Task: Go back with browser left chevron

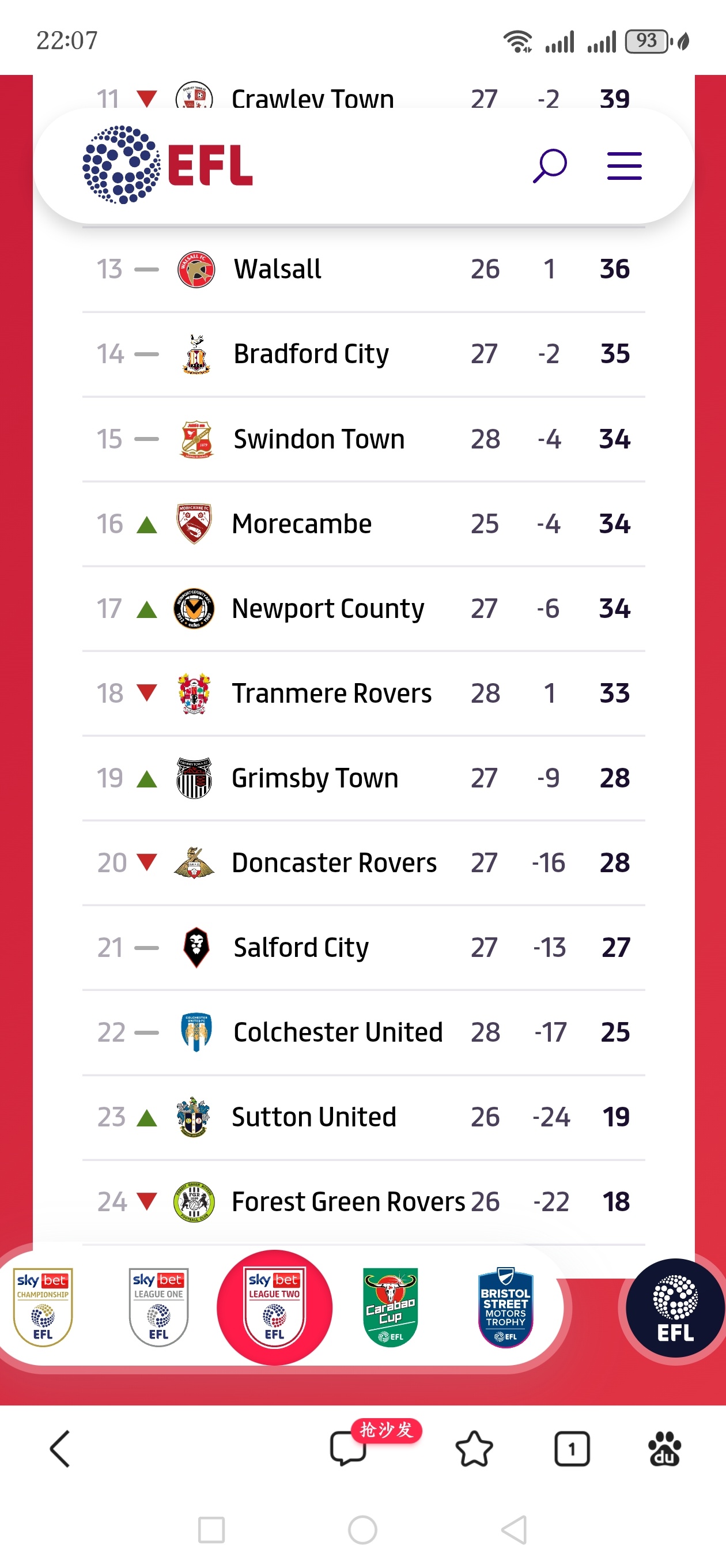Action: (x=60, y=1448)
